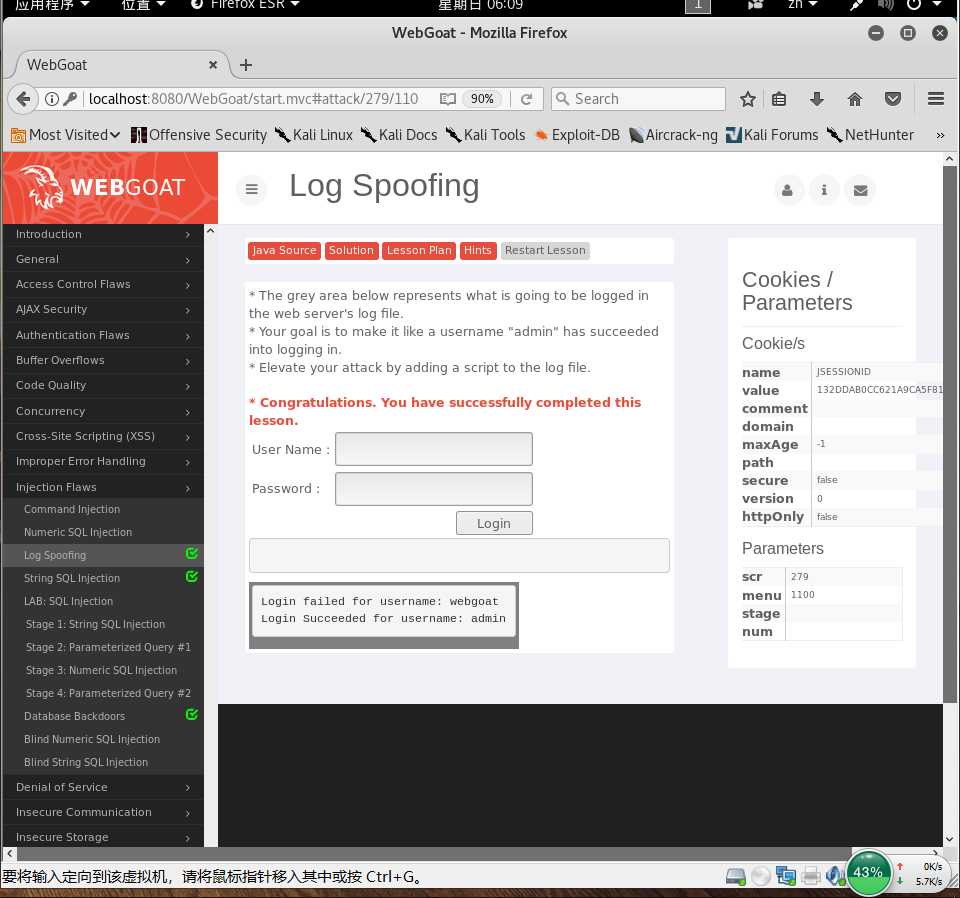Open the WebGoat contact mail icon
The image size is (960, 898).
860,190
